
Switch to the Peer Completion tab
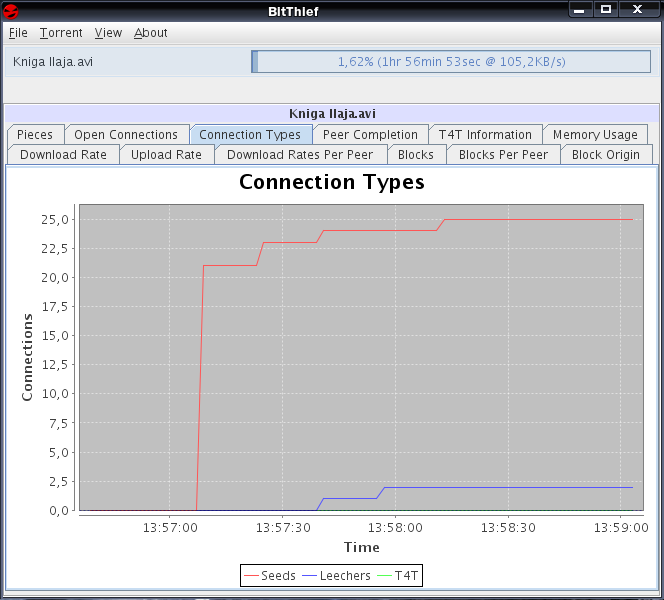[x=370, y=135]
